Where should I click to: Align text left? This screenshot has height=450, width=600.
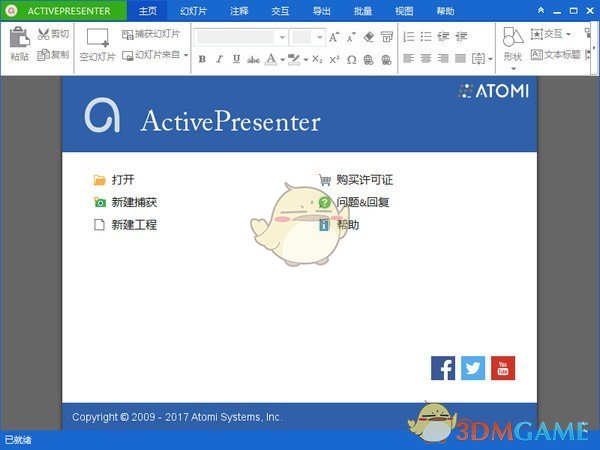[x=409, y=59]
